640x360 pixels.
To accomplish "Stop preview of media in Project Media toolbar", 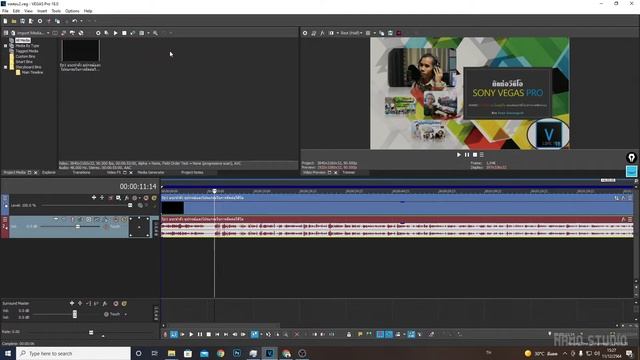I will [x=124, y=33].
